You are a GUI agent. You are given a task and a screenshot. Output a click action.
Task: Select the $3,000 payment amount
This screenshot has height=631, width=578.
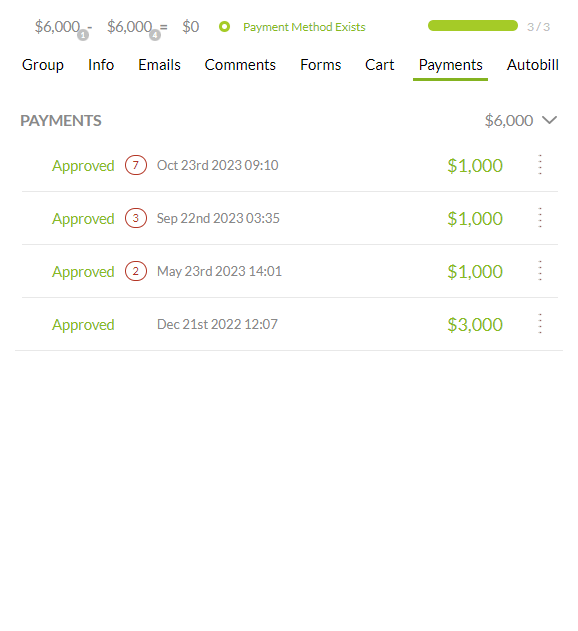[475, 324]
